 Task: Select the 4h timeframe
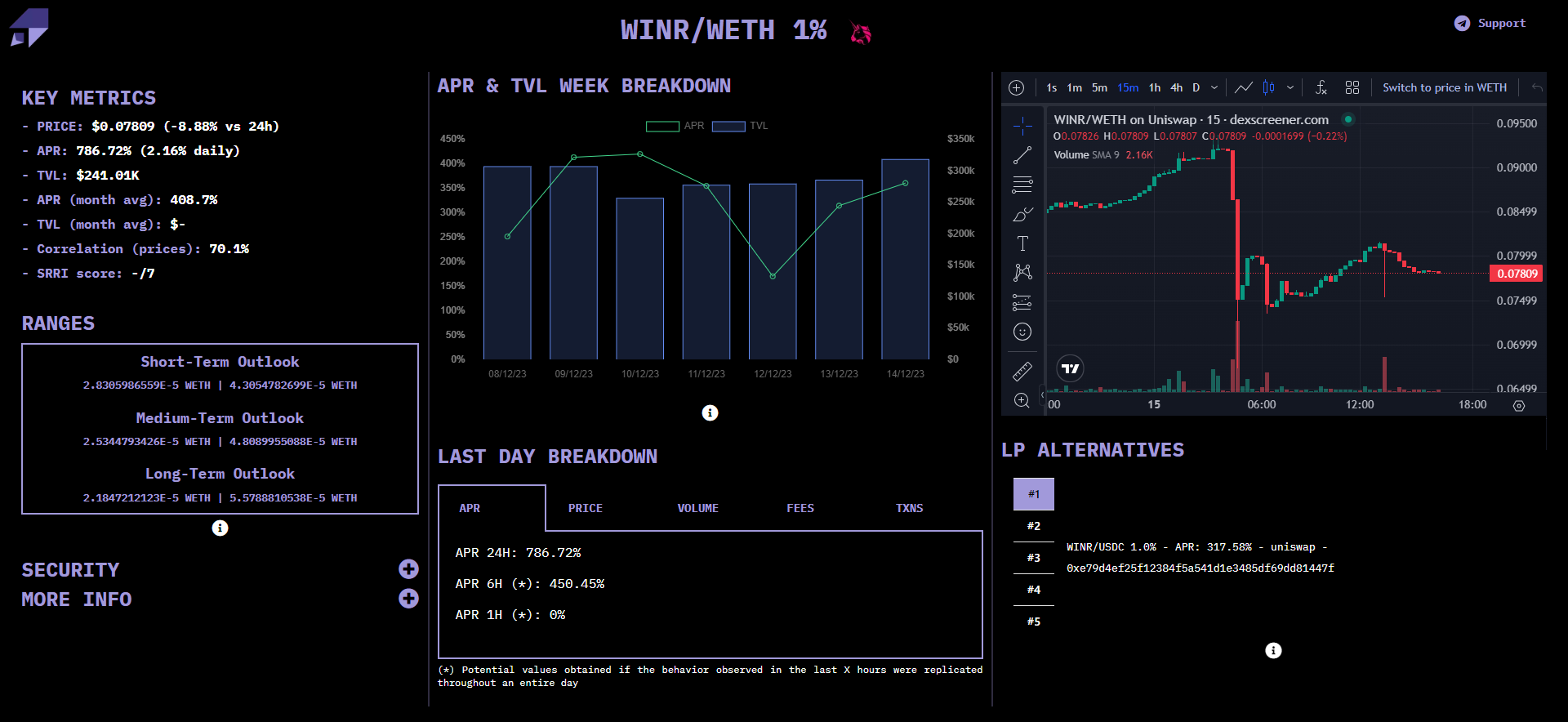tap(1176, 87)
